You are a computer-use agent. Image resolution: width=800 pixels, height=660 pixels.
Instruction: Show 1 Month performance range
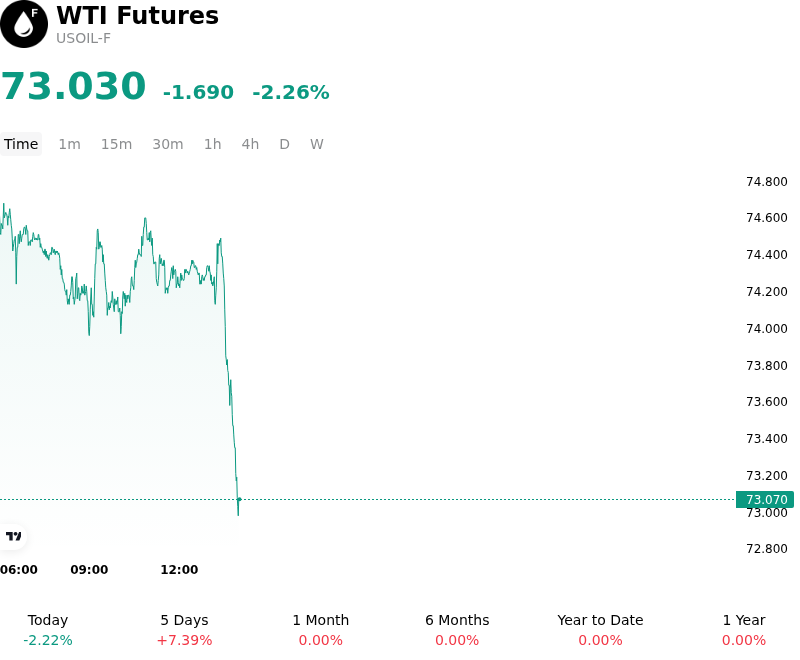320,630
